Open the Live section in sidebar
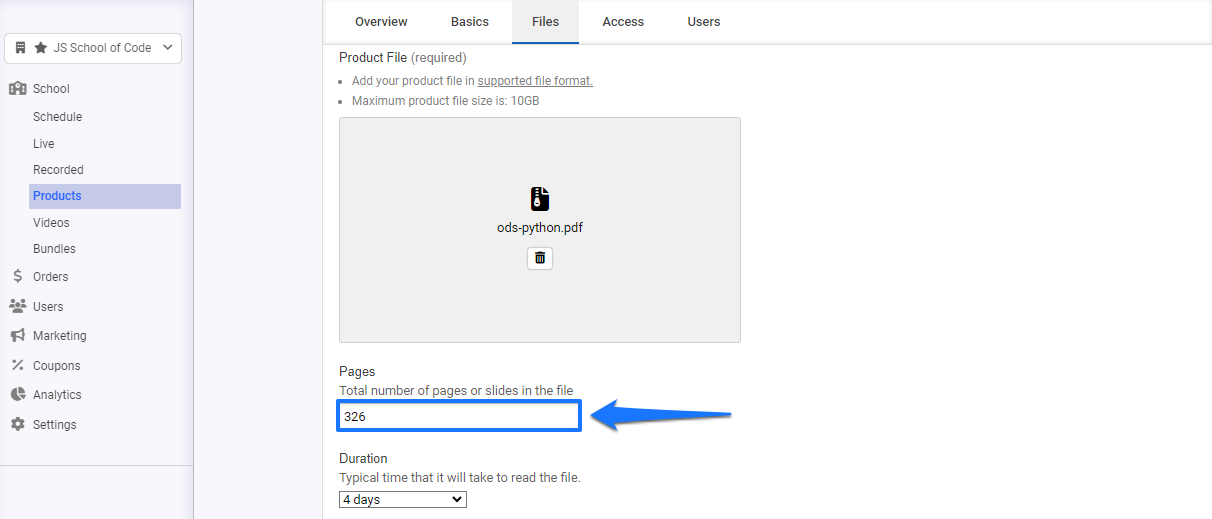This screenshot has width=1212, height=519. (44, 144)
